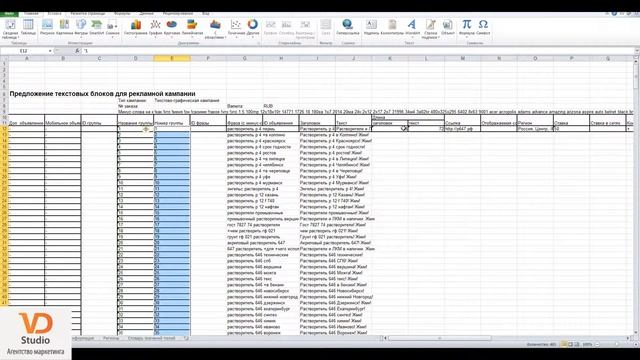Expand the formula bar

click(637, 51)
